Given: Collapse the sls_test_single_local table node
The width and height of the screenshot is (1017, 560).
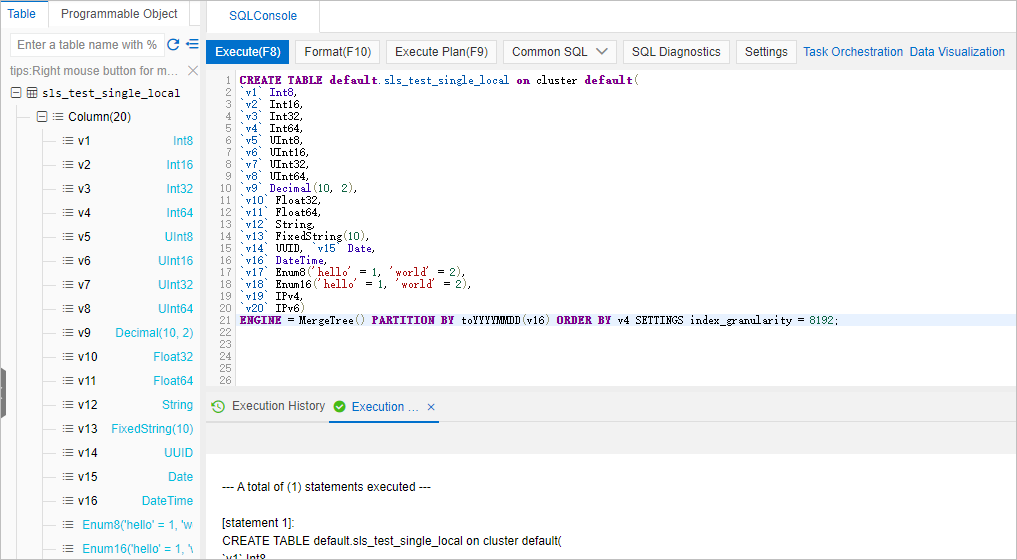Looking at the screenshot, I should click(16, 93).
